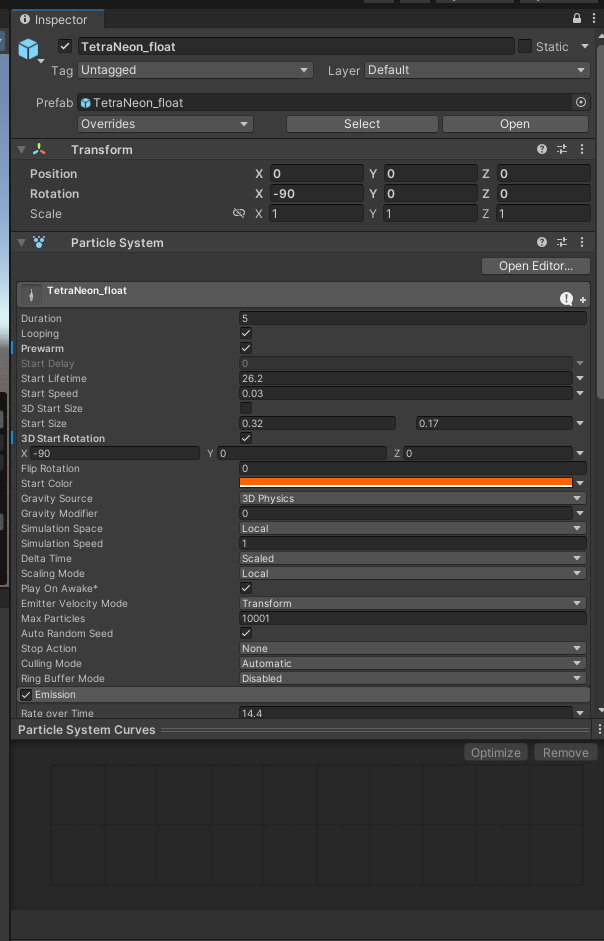Uncheck the Emission module checkbox

[x=26, y=694]
